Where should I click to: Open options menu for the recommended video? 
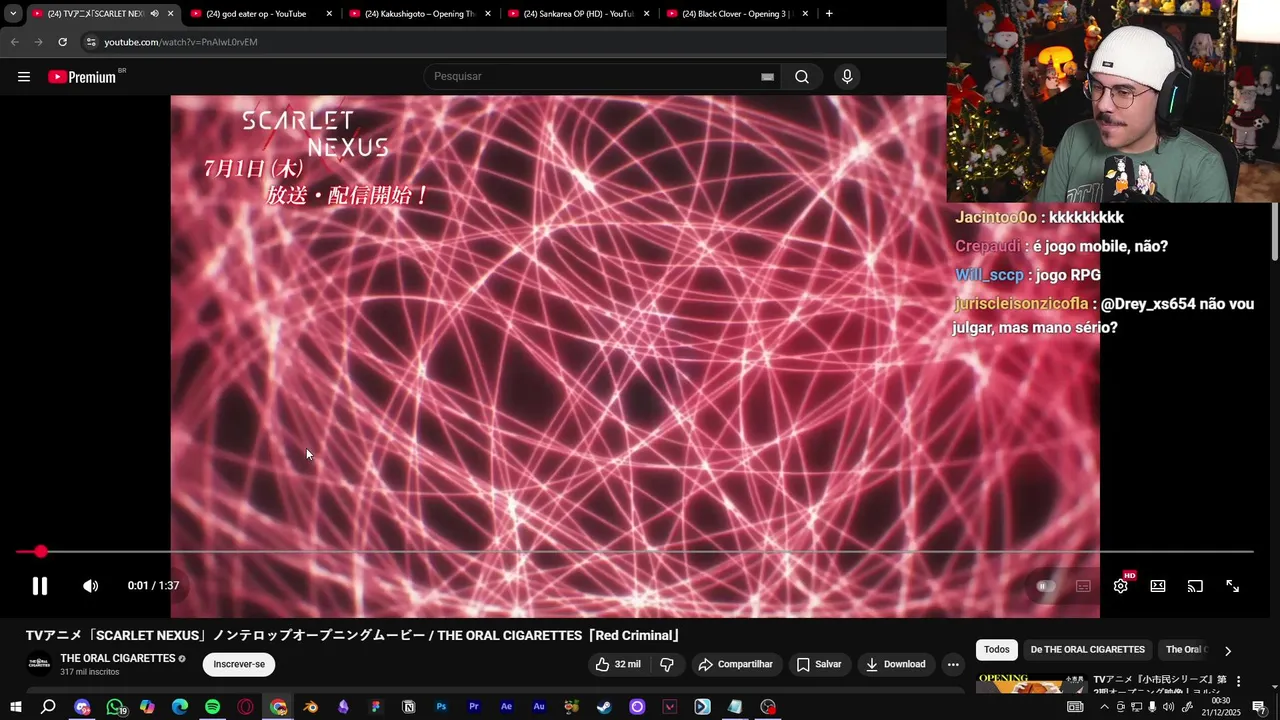[1238, 681]
